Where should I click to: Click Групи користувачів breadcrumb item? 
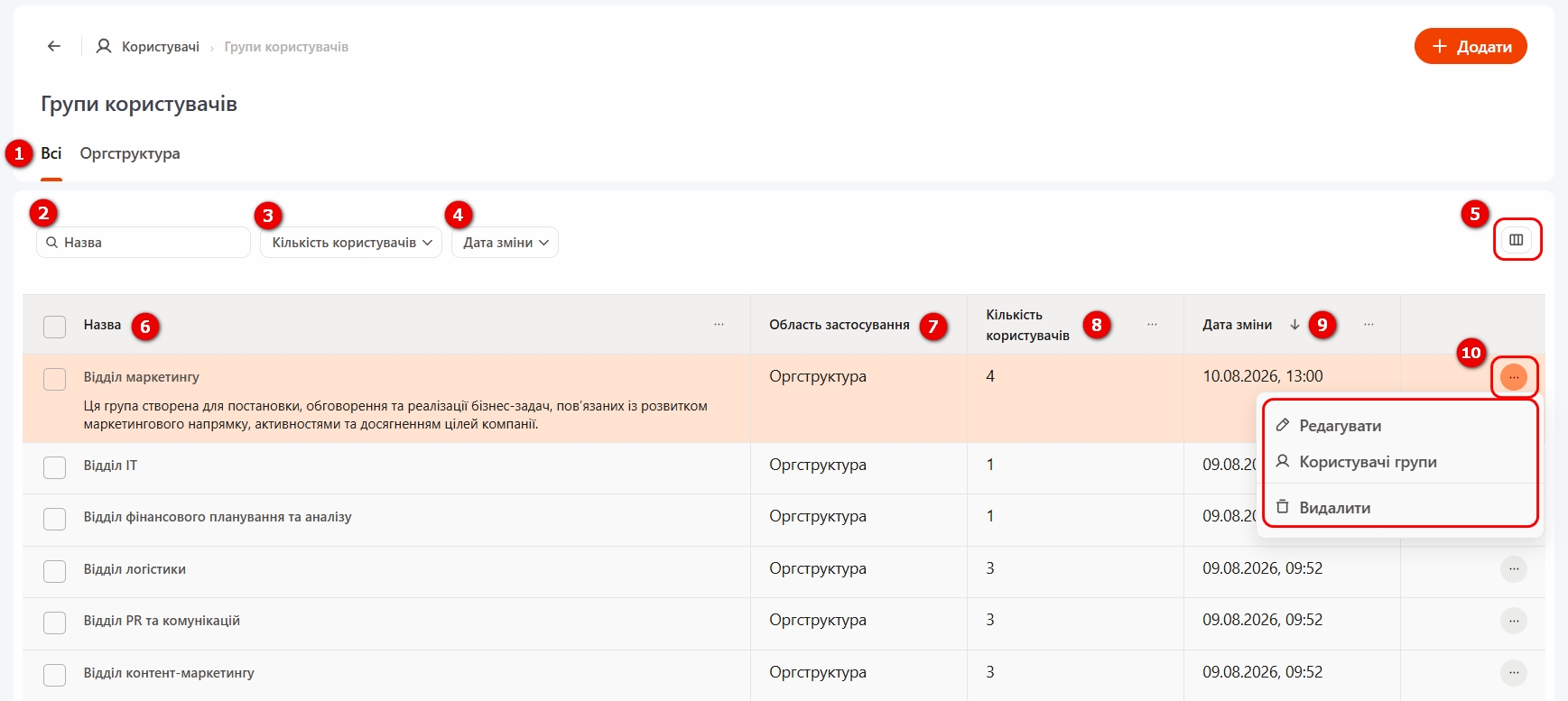tap(286, 47)
